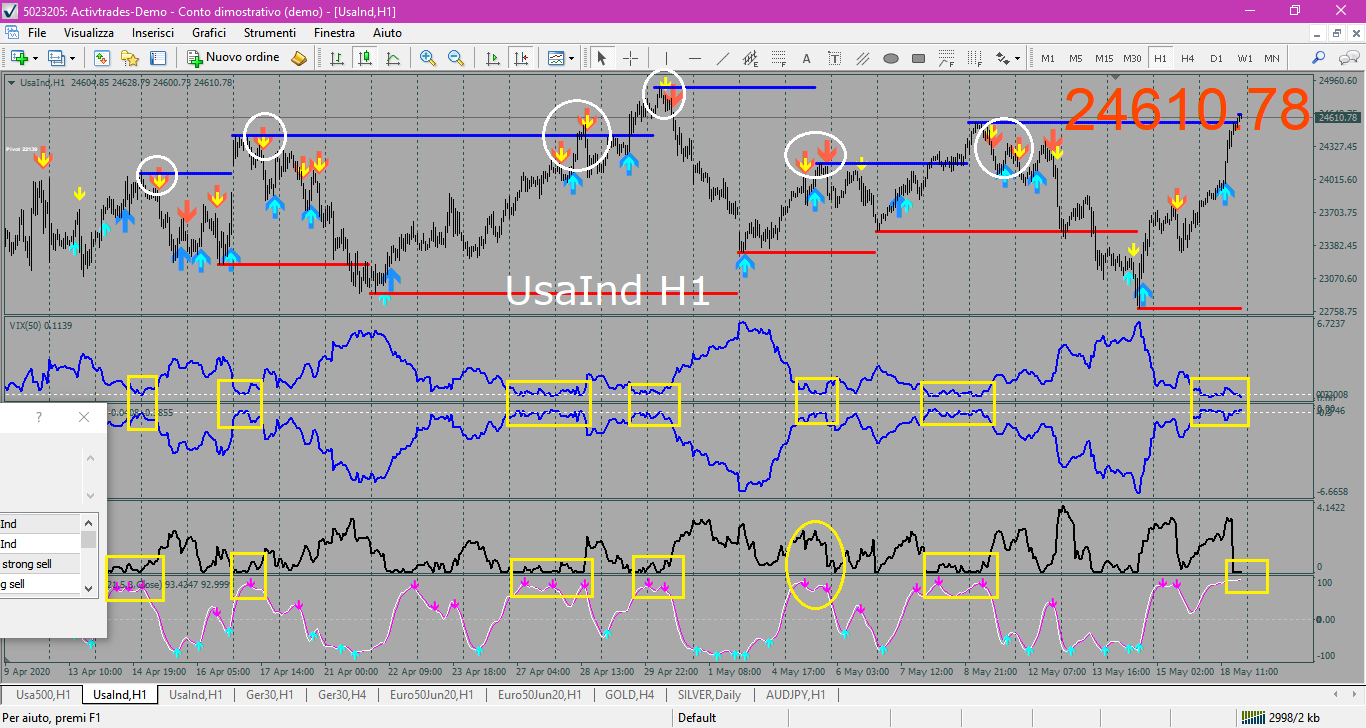Viewport: 1366px width, 728px height.
Task: Switch to the Usa500,H1 chart tab
Action: pyautogui.click(x=42, y=694)
